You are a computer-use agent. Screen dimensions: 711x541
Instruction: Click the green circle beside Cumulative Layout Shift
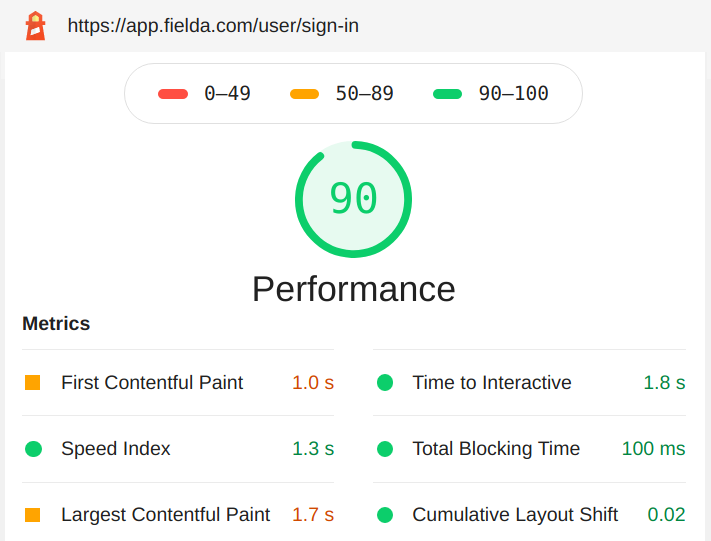tap(385, 515)
